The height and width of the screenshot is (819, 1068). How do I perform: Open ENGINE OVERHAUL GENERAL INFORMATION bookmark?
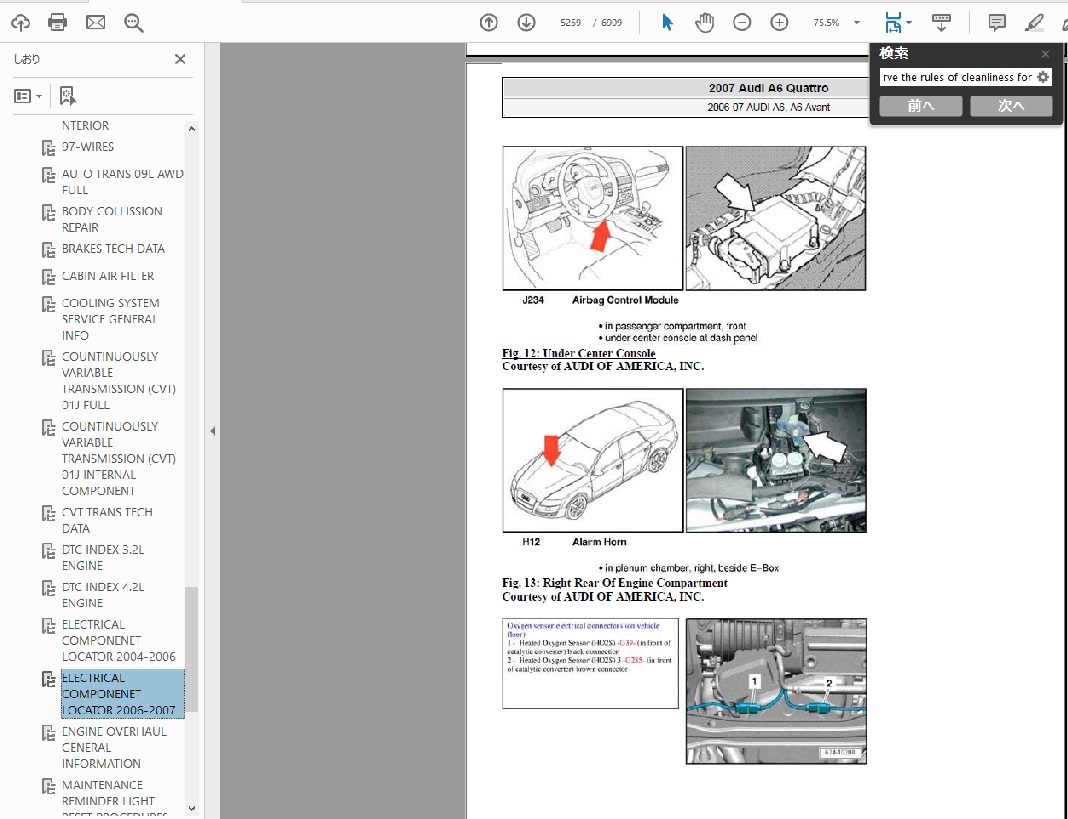[114, 747]
